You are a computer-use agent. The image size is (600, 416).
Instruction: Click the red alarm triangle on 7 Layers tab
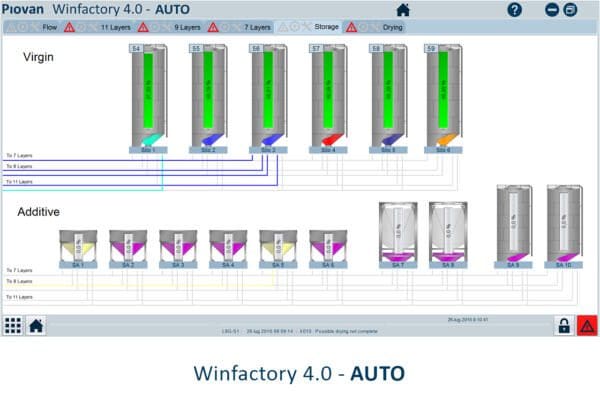click(x=213, y=27)
